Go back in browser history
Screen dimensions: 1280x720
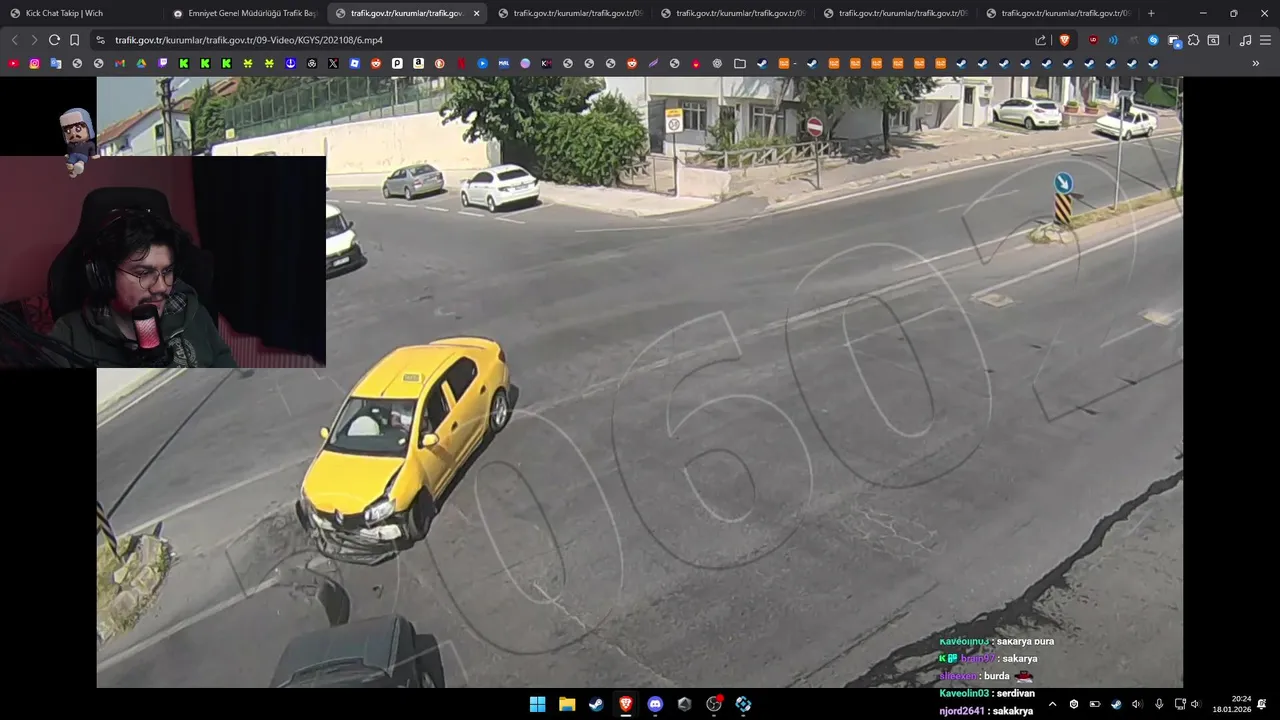tap(14, 40)
